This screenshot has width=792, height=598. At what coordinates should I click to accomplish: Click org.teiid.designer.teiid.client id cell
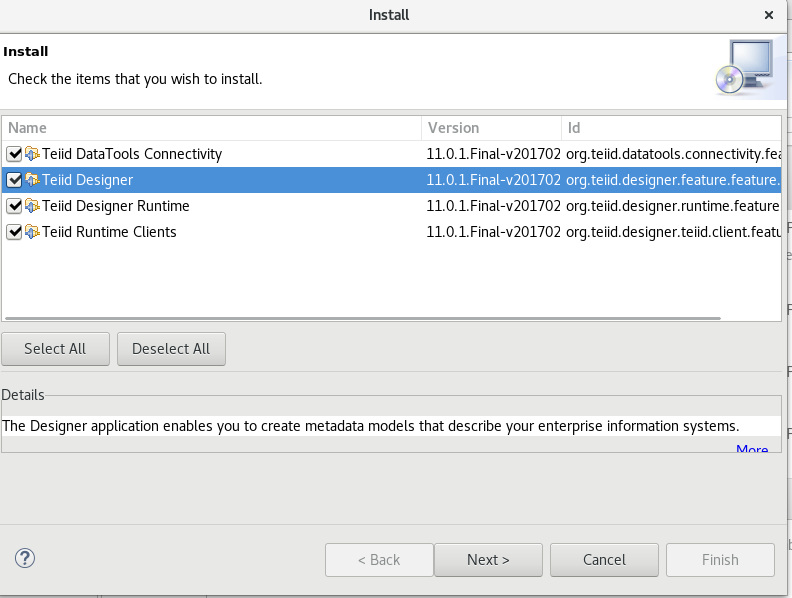673,232
